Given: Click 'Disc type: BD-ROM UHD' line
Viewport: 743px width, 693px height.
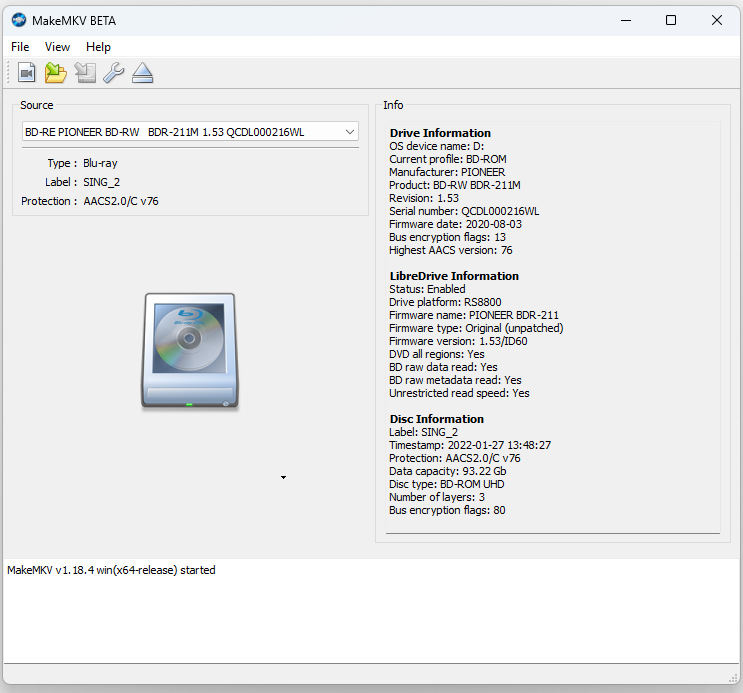Looking at the screenshot, I should pos(446,484).
